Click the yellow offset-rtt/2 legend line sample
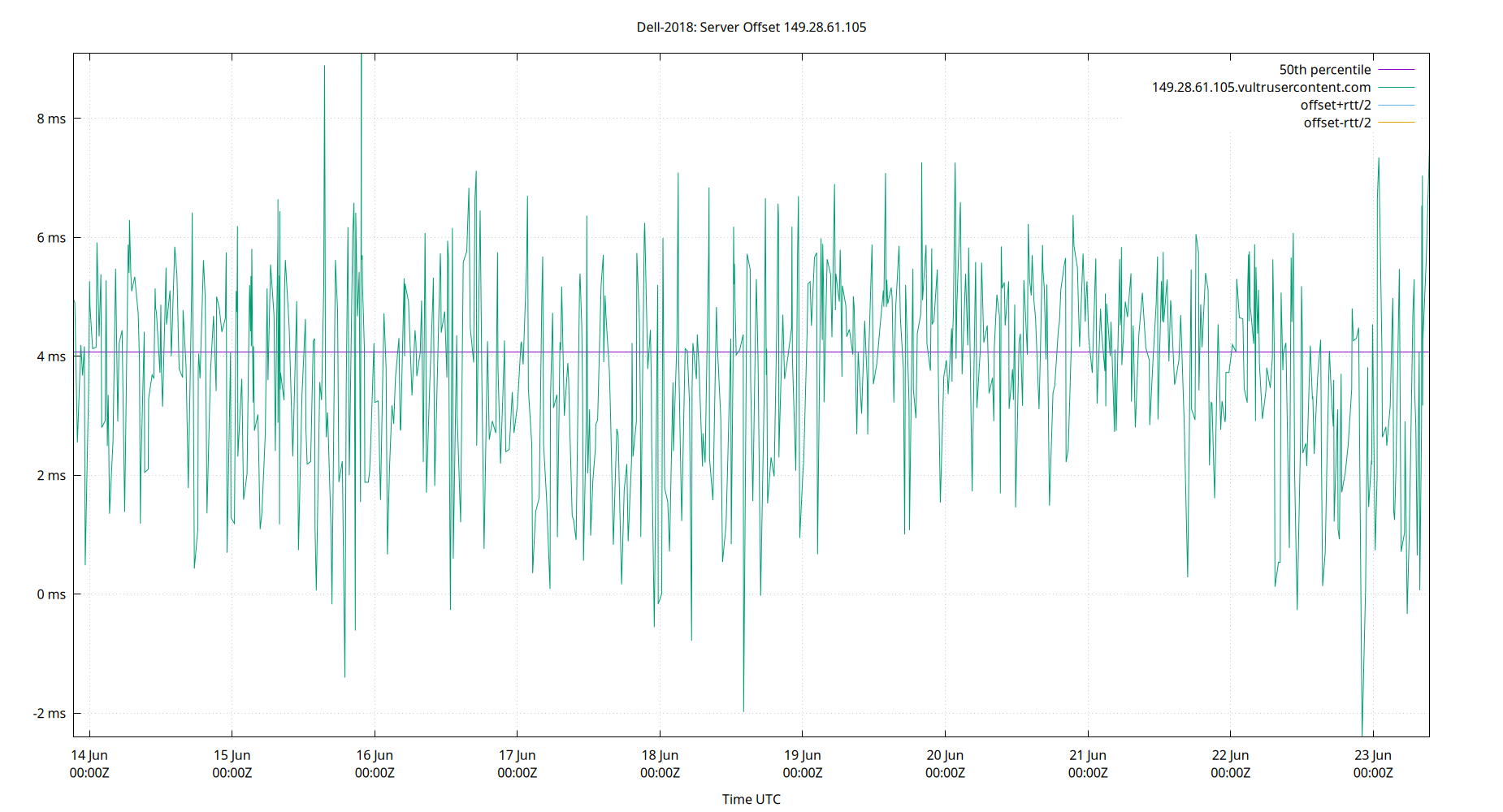 pyautogui.click(x=1397, y=123)
